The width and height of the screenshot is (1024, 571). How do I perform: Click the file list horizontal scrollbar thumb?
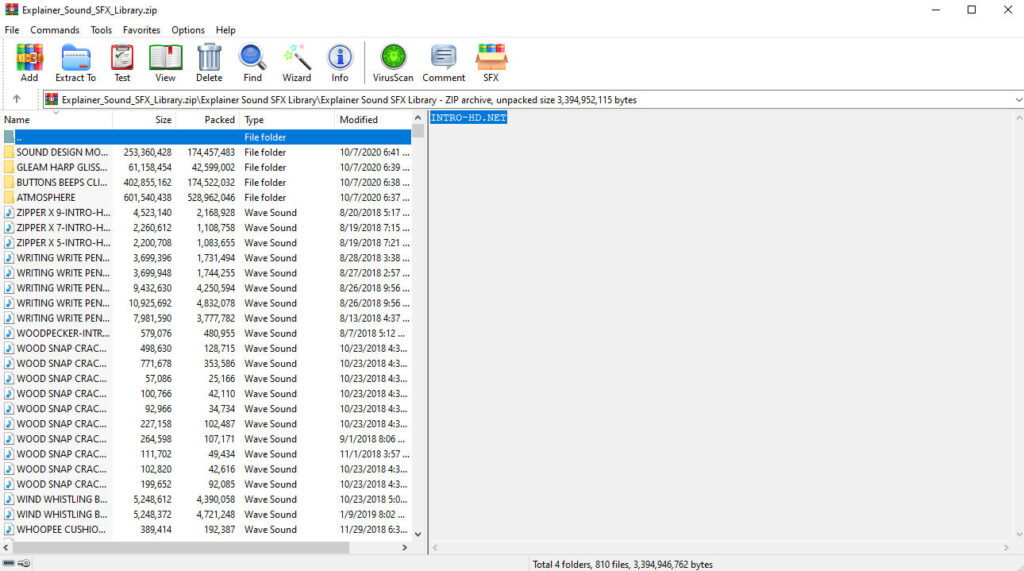tap(181, 547)
